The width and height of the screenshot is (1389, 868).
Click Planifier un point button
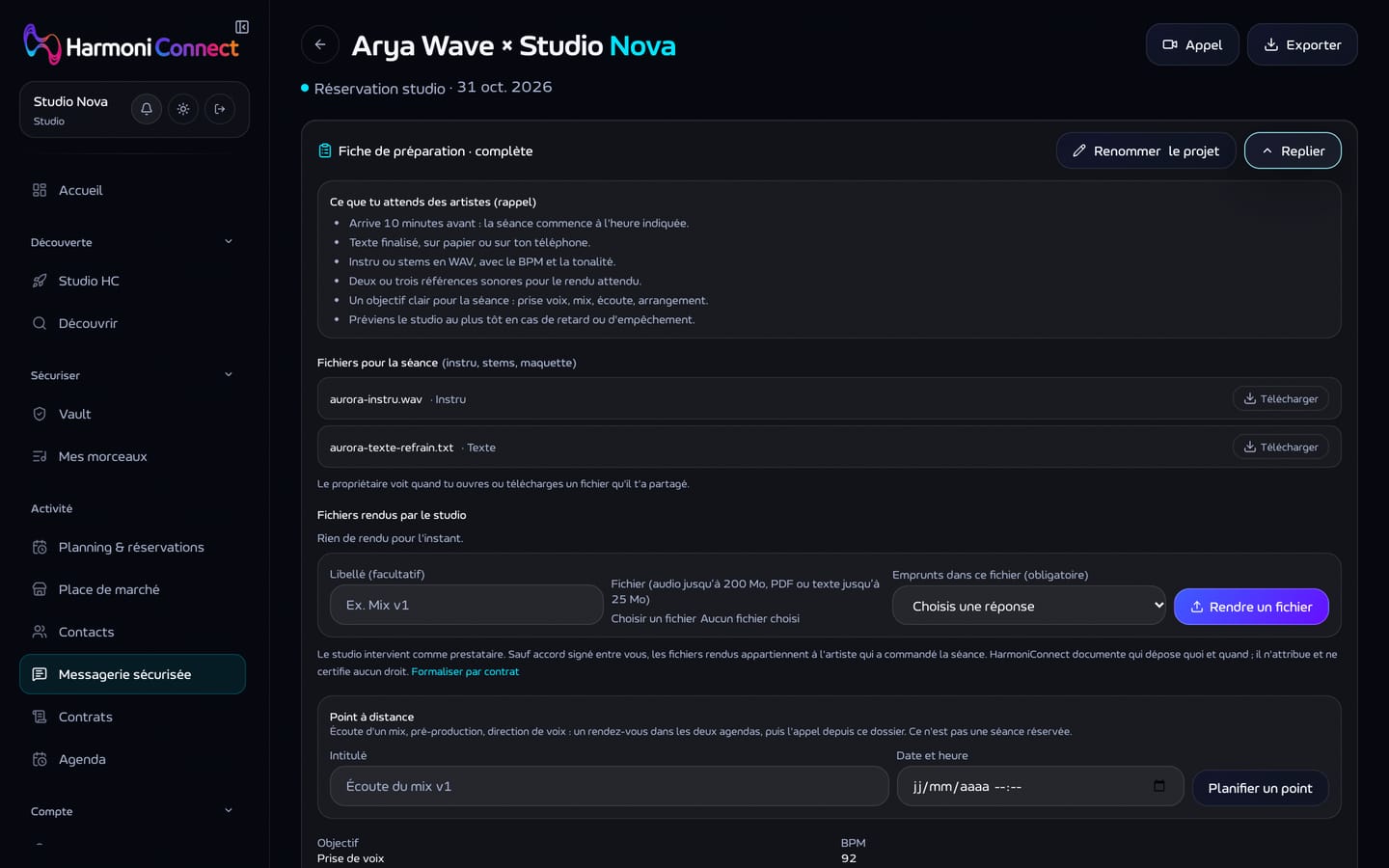click(x=1260, y=788)
